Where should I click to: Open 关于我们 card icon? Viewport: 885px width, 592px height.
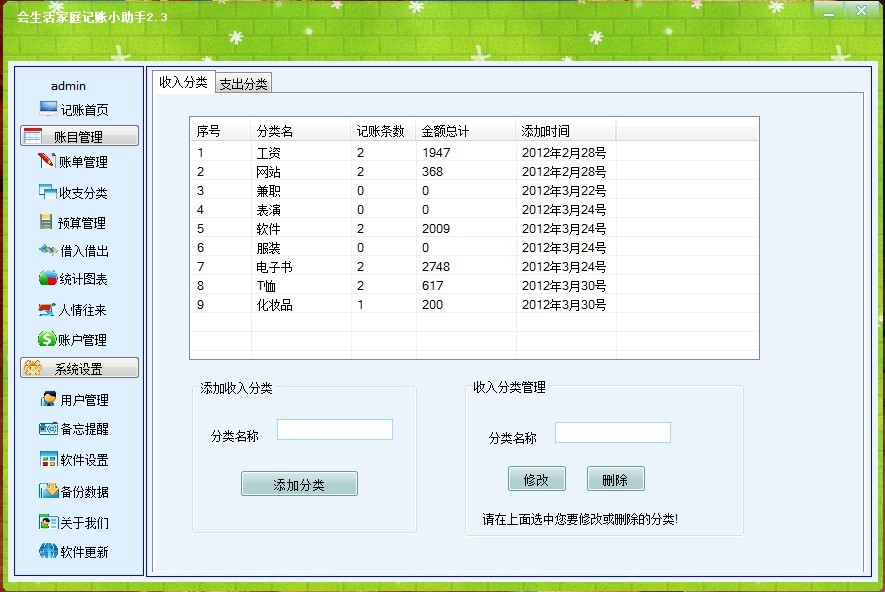tap(48, 522)
